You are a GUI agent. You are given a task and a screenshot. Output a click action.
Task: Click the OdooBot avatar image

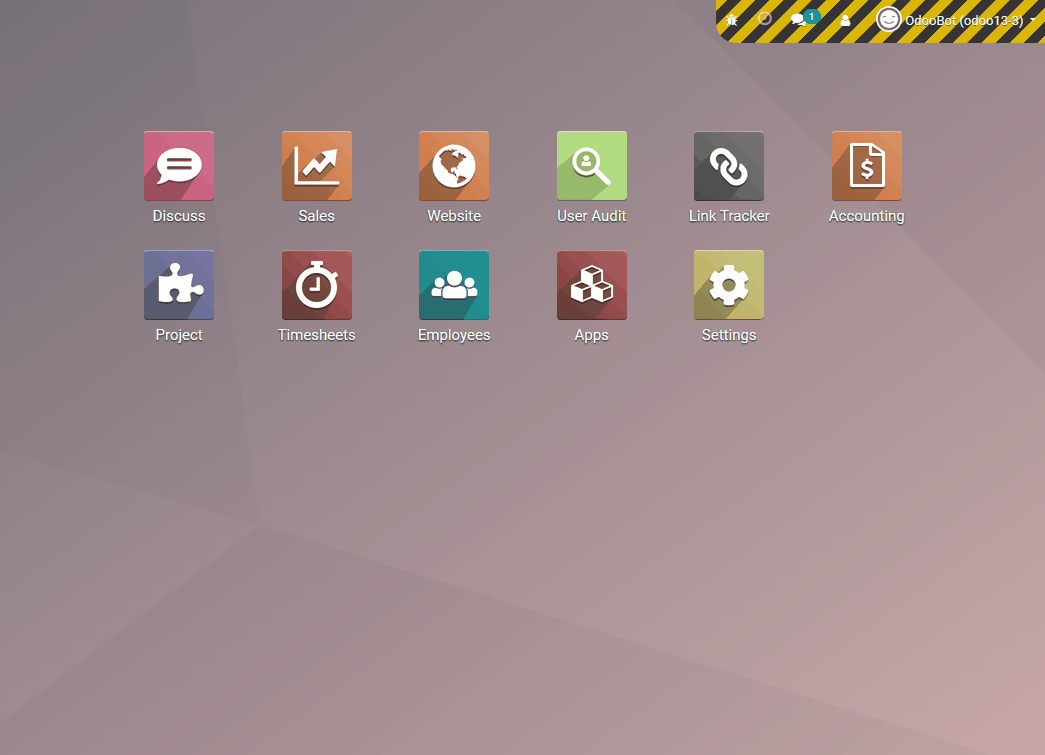(888, 20)
